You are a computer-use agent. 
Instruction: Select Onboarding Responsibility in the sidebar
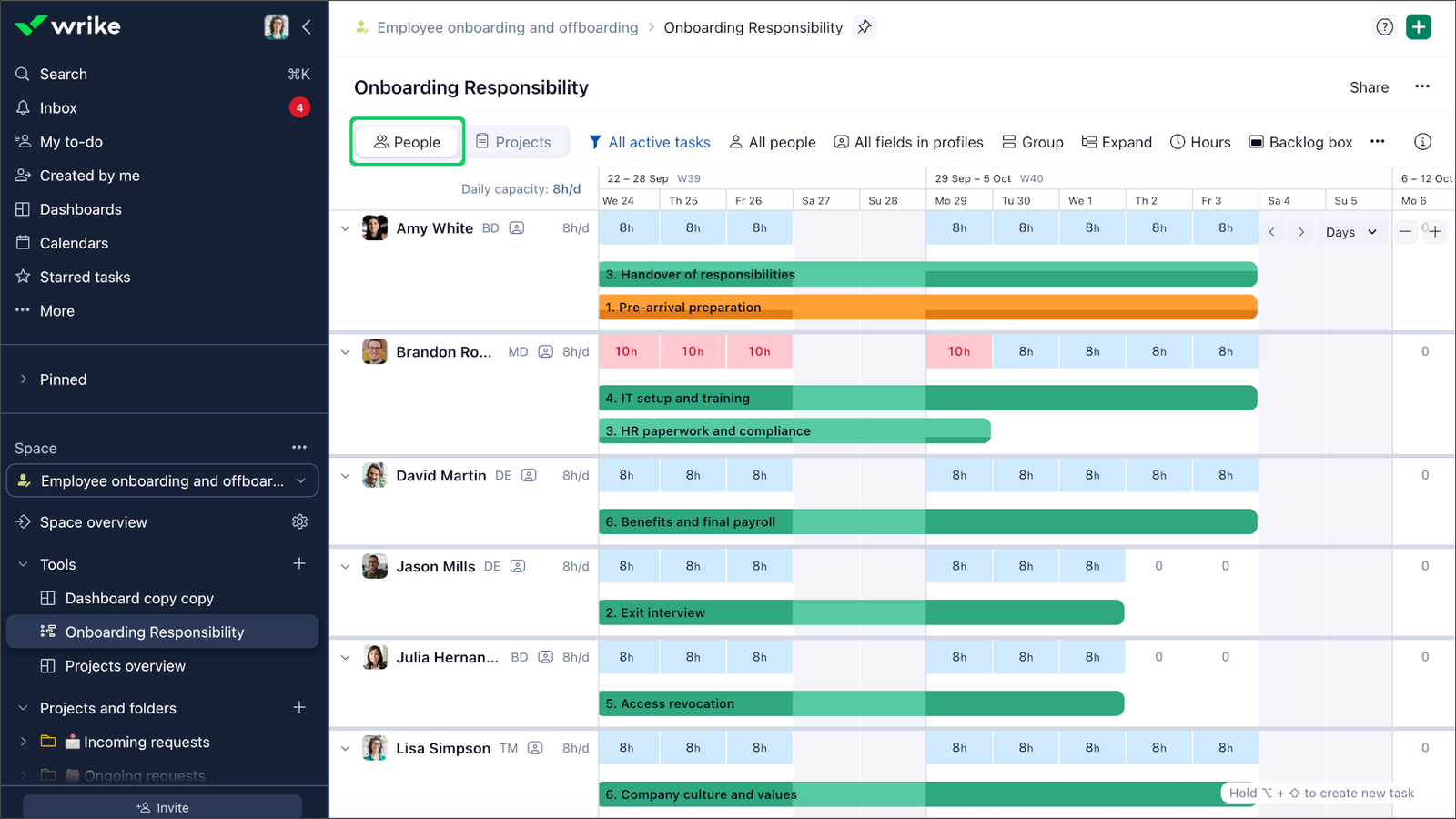point(163,632)
